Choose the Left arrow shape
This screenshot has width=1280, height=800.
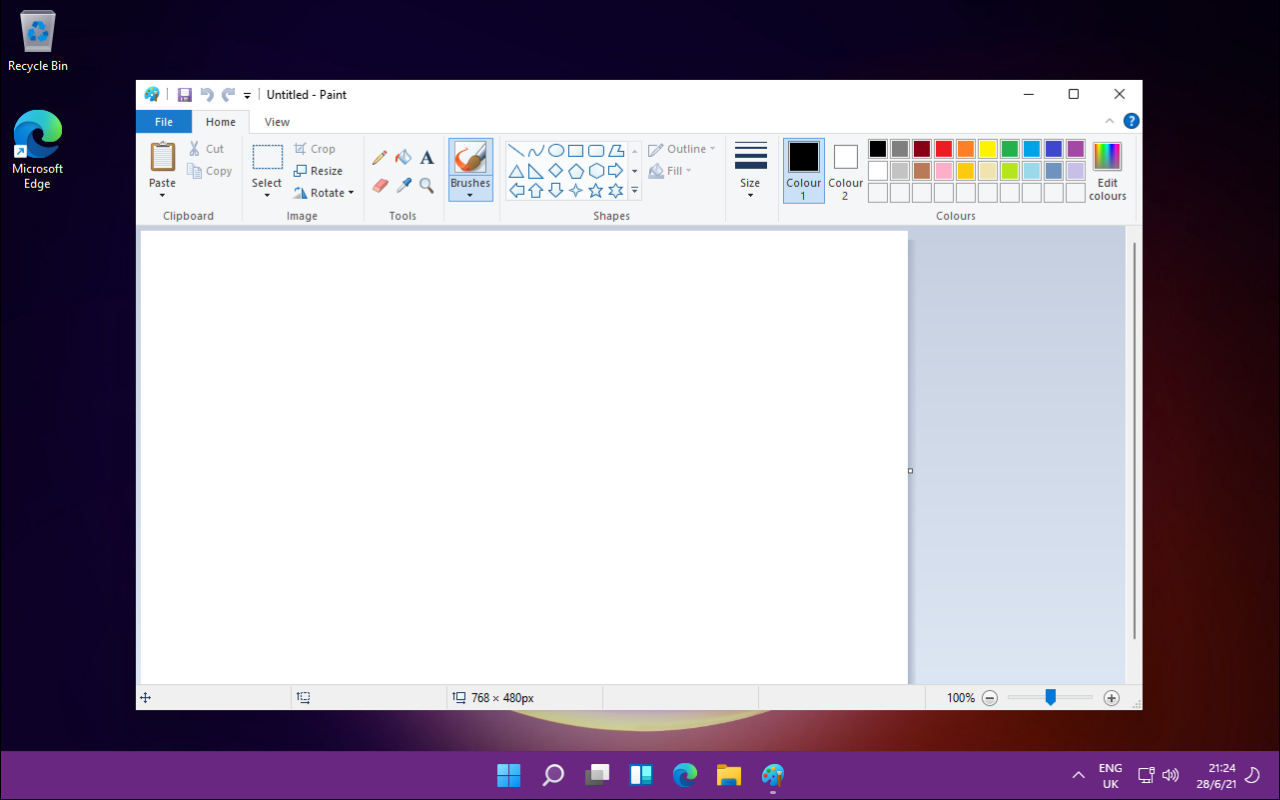(516, 190)
